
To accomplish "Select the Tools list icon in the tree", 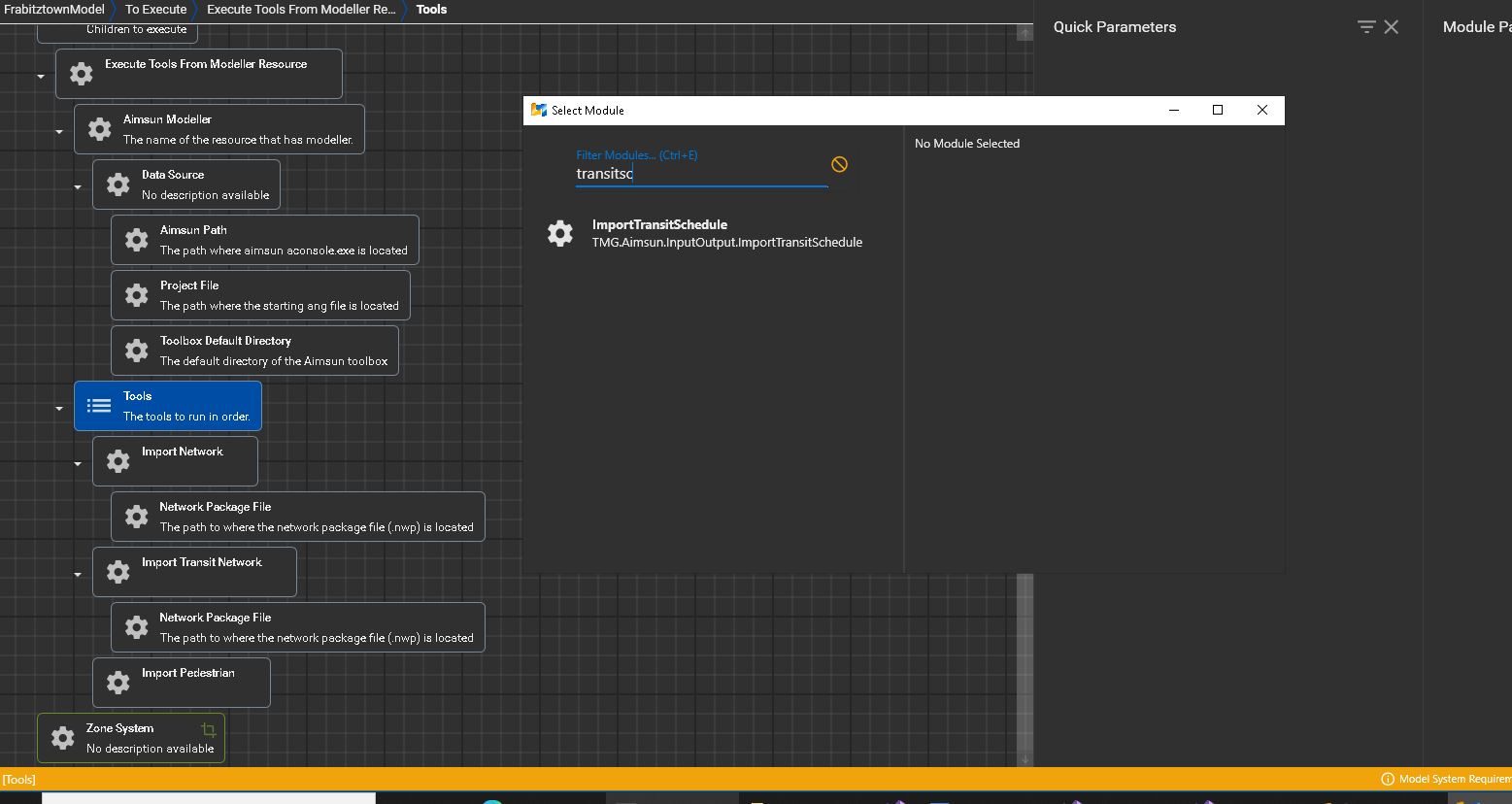I will [x=98, y=406].
